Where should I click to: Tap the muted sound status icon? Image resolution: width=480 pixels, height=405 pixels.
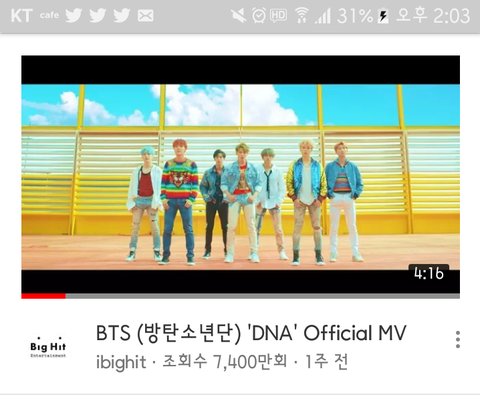tap(238, 16)
